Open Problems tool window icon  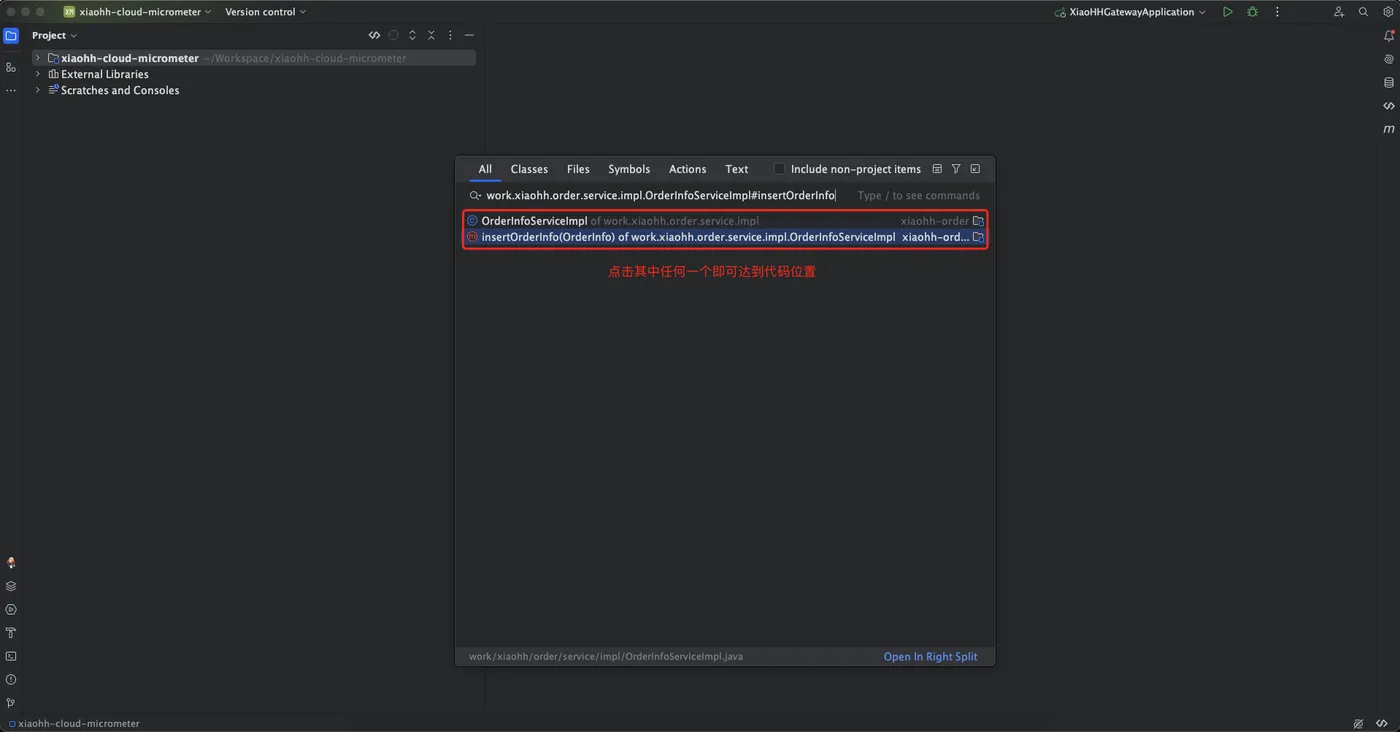[11, 680]
